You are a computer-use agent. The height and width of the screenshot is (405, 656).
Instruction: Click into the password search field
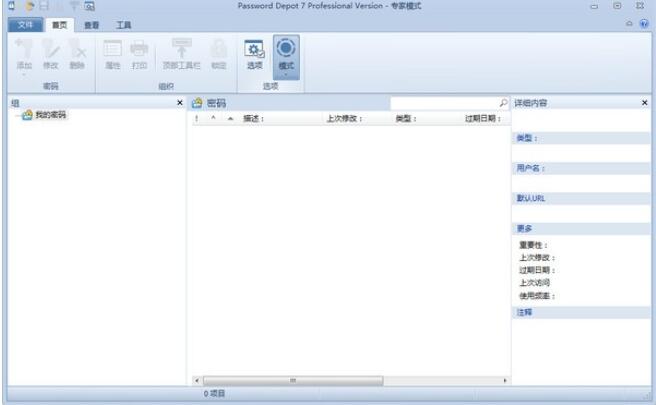click(x=445, y=103)
